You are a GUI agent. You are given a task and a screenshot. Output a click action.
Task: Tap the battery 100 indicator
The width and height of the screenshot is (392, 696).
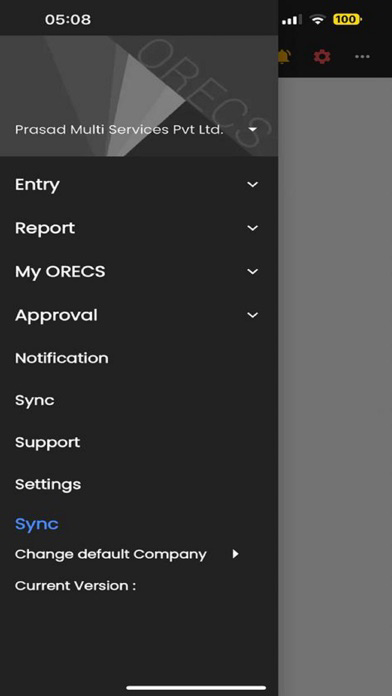click(x=347, y=19)
